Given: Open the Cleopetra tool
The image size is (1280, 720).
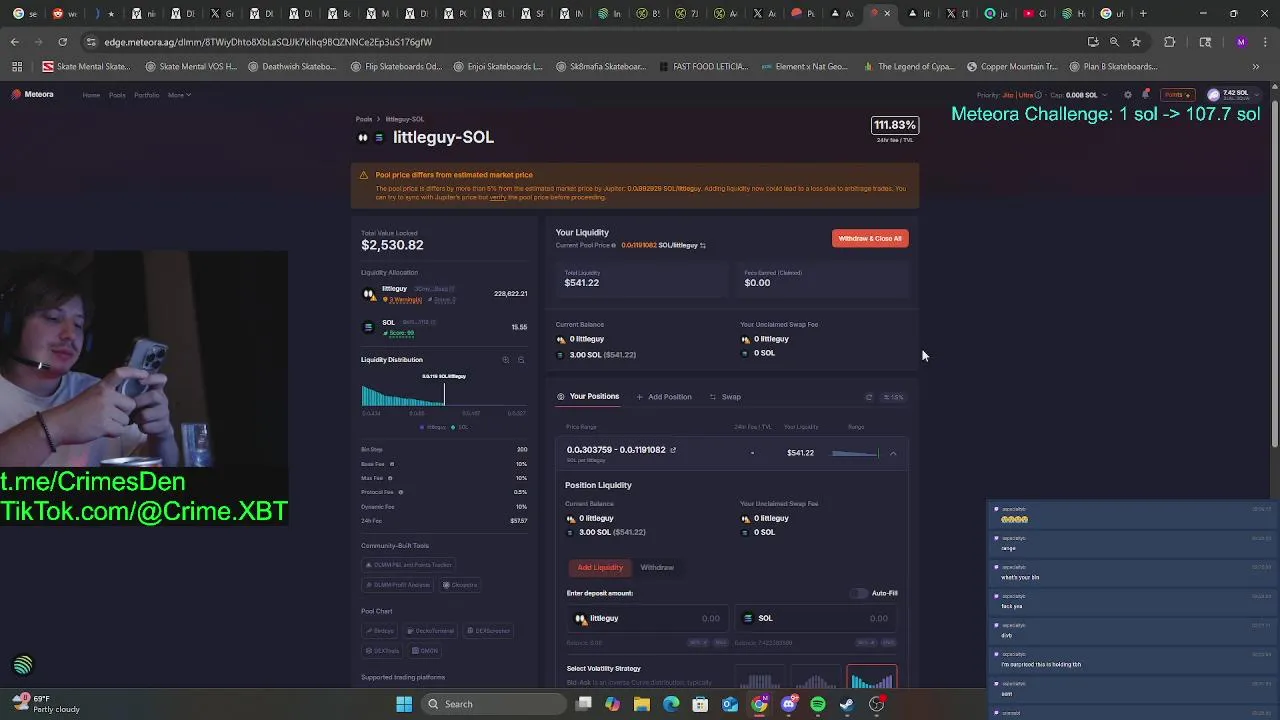Looking at the screenshot, I should tap(461, 585).
